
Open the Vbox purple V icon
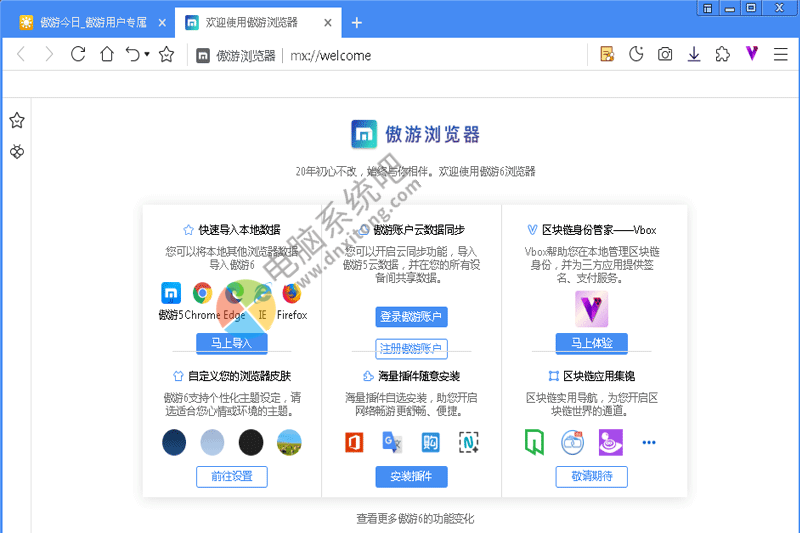click(x=752, y=53)
